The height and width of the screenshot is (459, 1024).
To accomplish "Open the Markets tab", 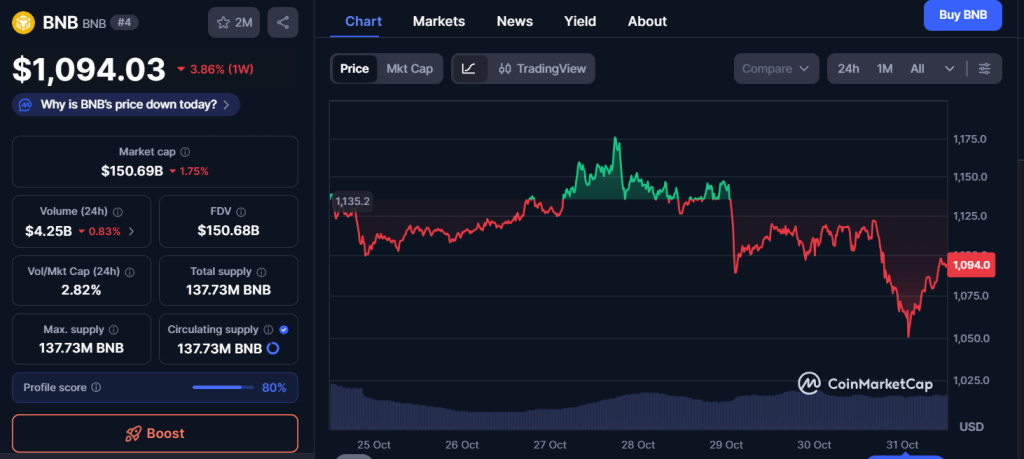I will (x=438, y=21).
